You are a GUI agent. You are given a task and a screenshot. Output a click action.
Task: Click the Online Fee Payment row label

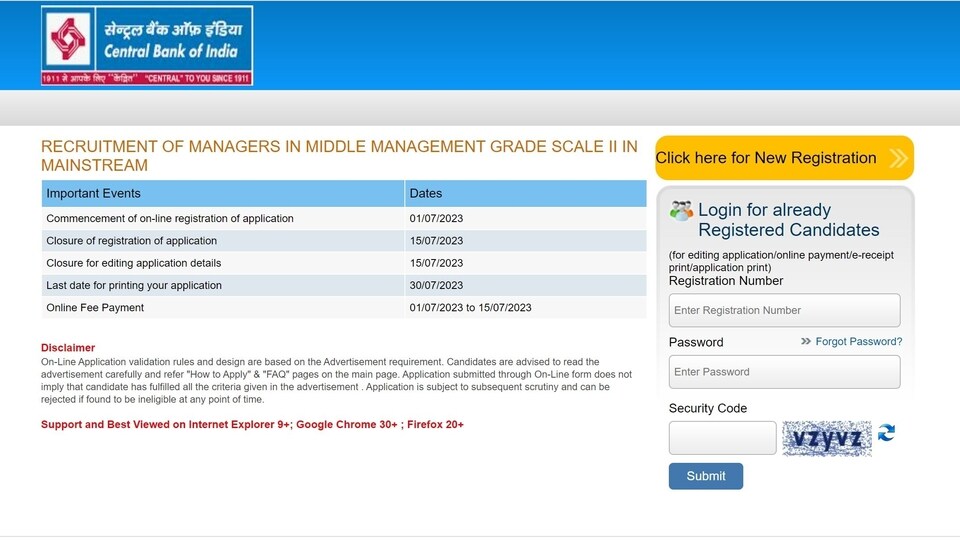tap(95, 307)
